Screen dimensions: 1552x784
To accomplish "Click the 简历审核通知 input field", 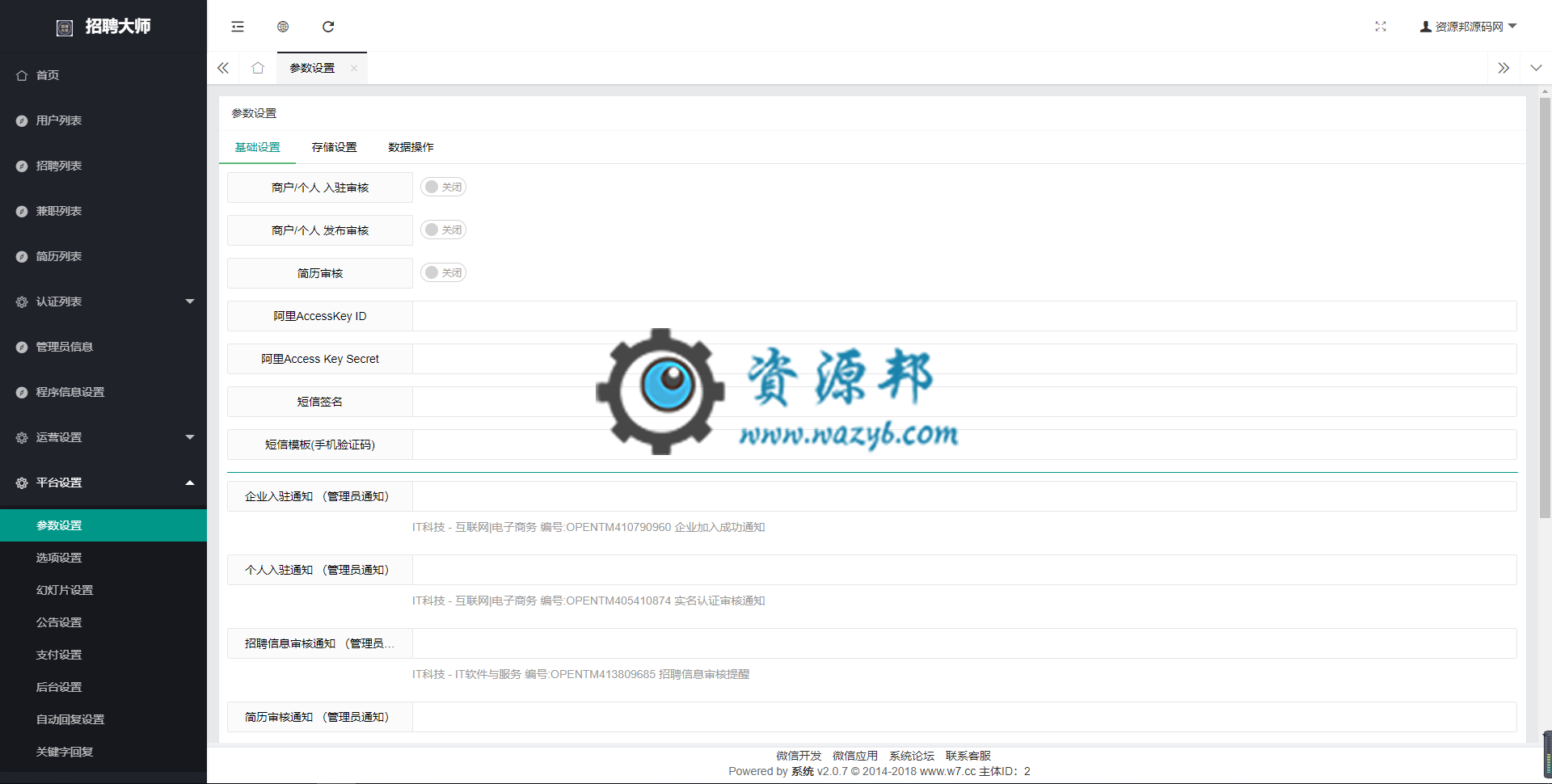I will 964,717.
